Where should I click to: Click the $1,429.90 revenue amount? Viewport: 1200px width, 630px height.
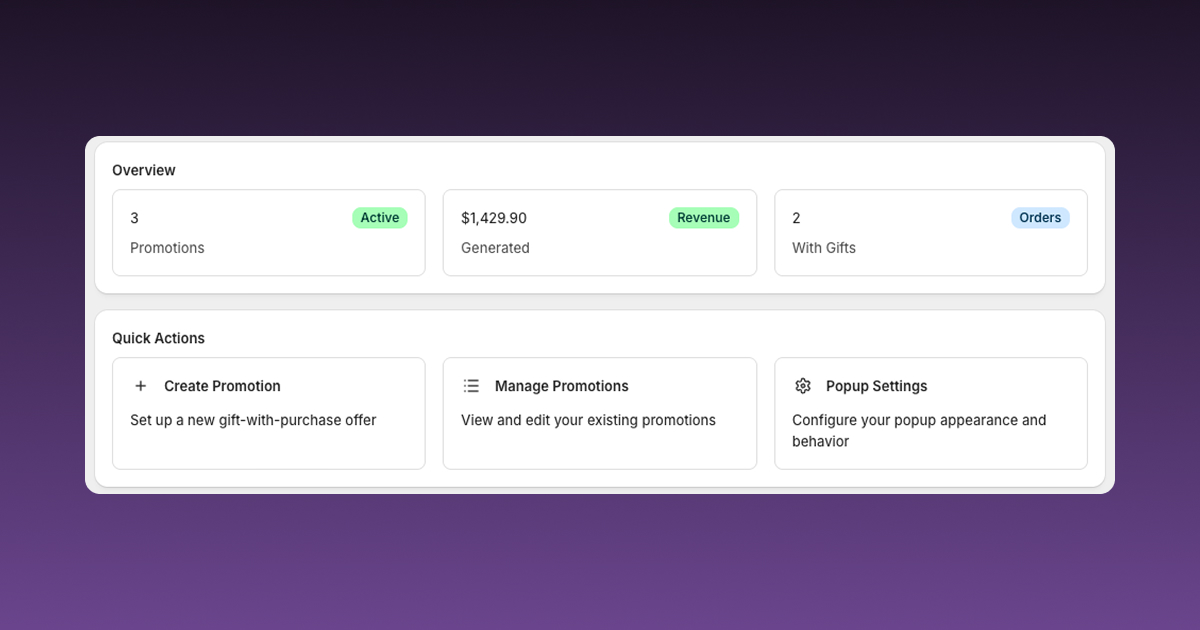coord(493,218)
